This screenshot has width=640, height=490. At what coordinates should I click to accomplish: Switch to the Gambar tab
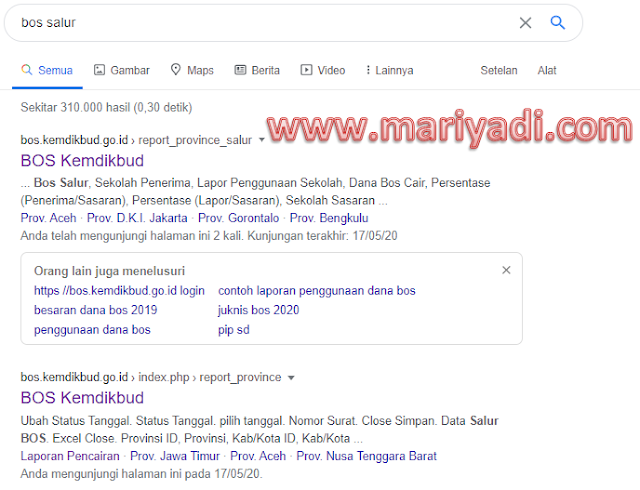click(x=122, y=70)
